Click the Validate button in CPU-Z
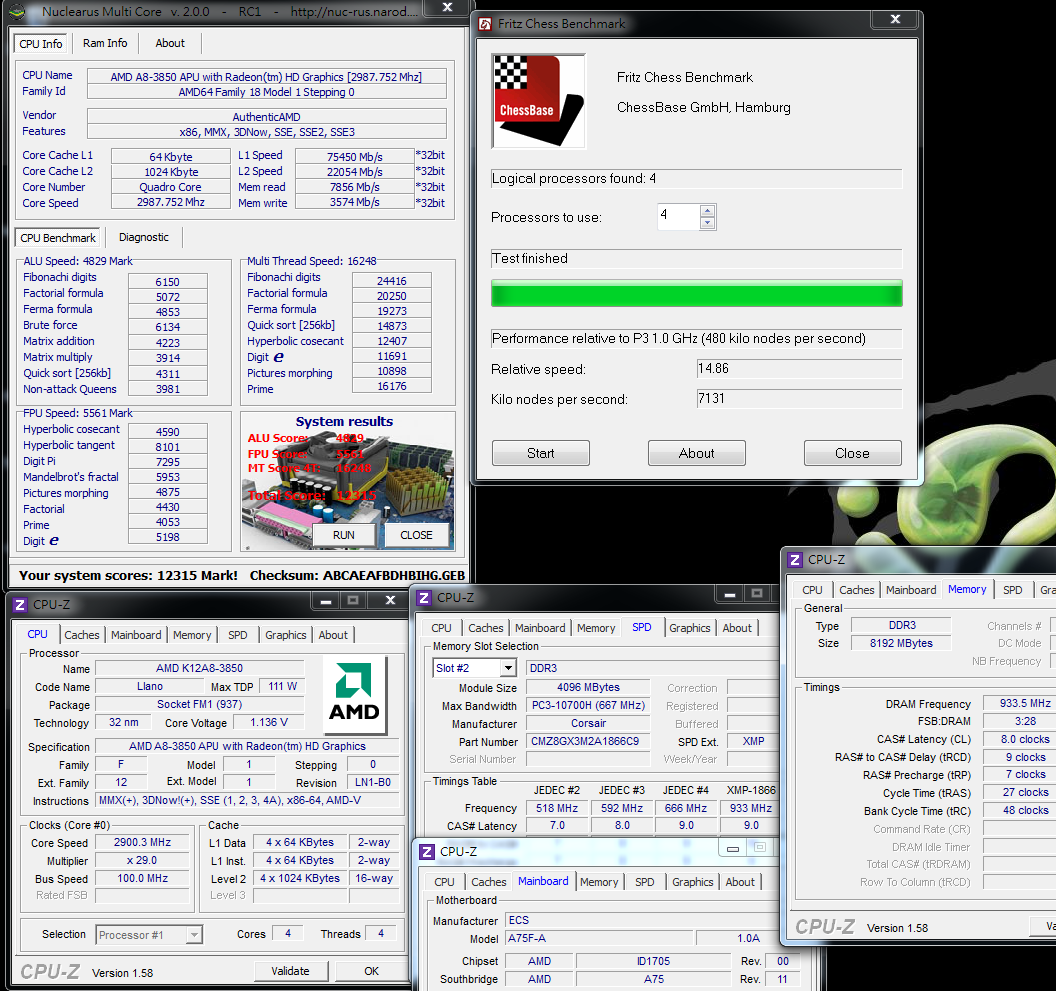This screenshot has height=991, width=1056. tap(290, 971)
